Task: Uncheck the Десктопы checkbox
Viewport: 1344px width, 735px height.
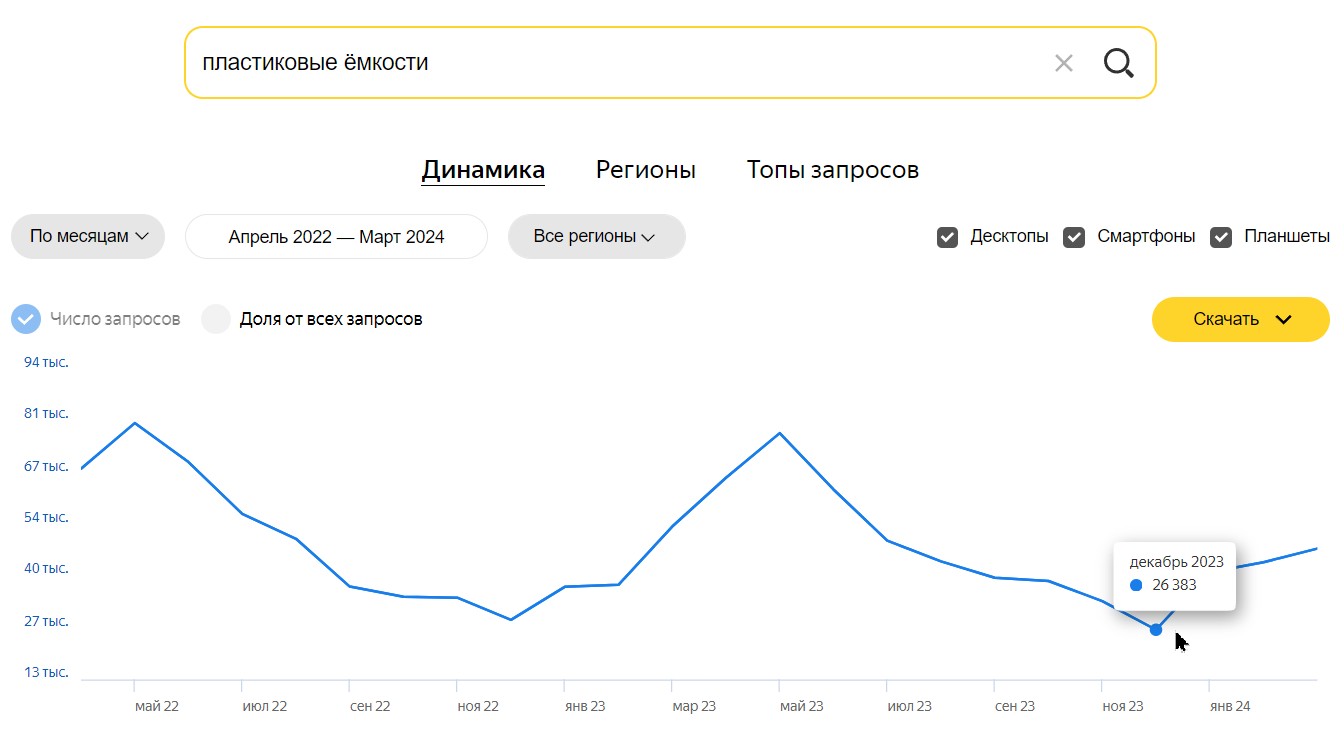Action: [x=947, y=237]
